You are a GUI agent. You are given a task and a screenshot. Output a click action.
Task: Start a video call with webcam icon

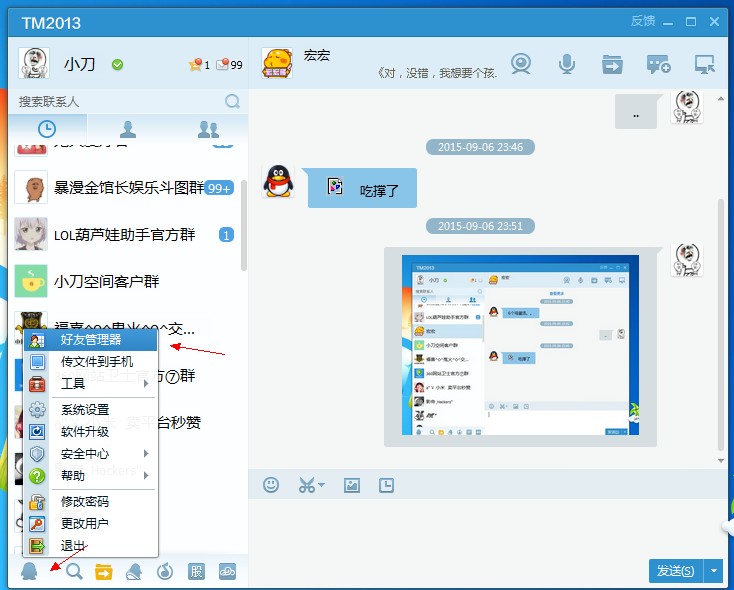(x=521, y=64)
